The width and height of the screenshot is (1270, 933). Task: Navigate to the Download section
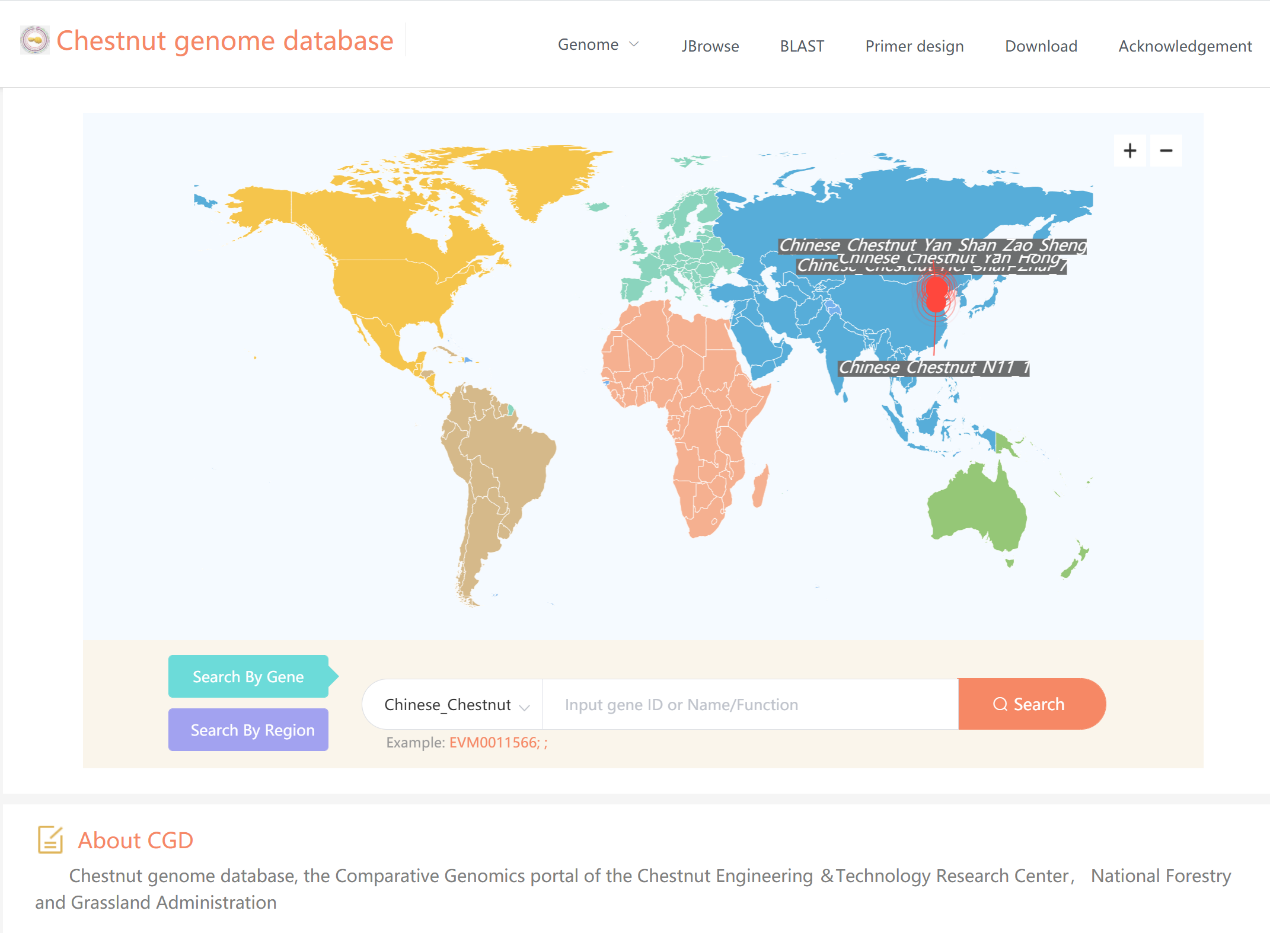[x=1041, y=46]
